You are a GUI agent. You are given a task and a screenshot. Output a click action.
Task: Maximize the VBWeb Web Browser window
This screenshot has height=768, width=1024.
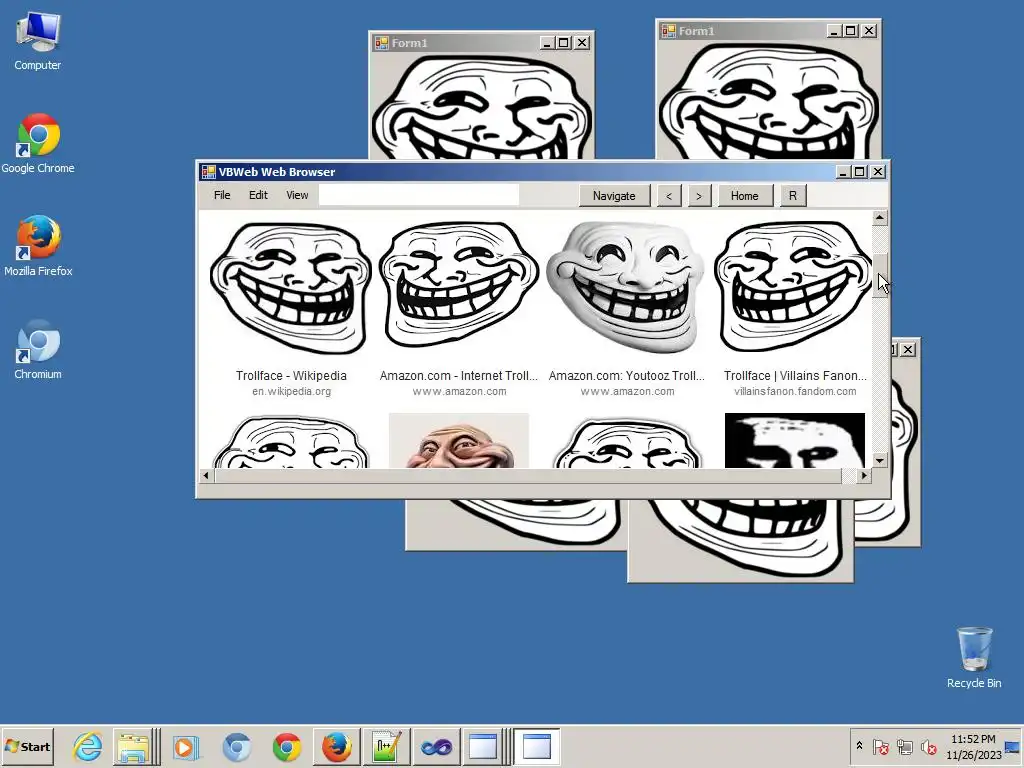860,172
